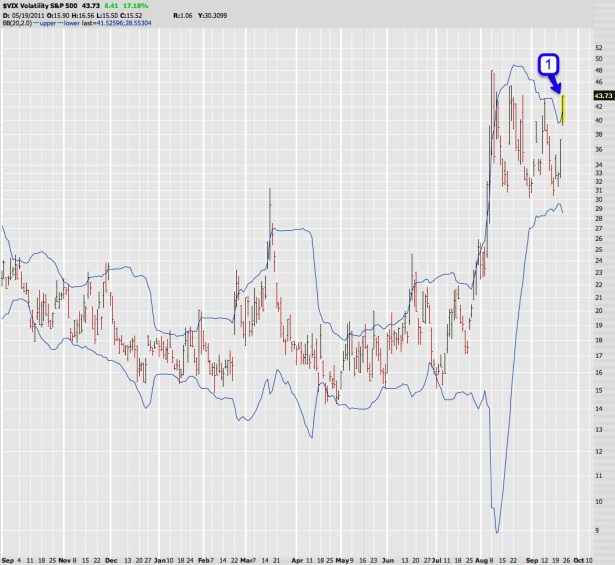Click the 9 level on price axis
This screenshot has height=565, width=615.
tap(597, 530)
